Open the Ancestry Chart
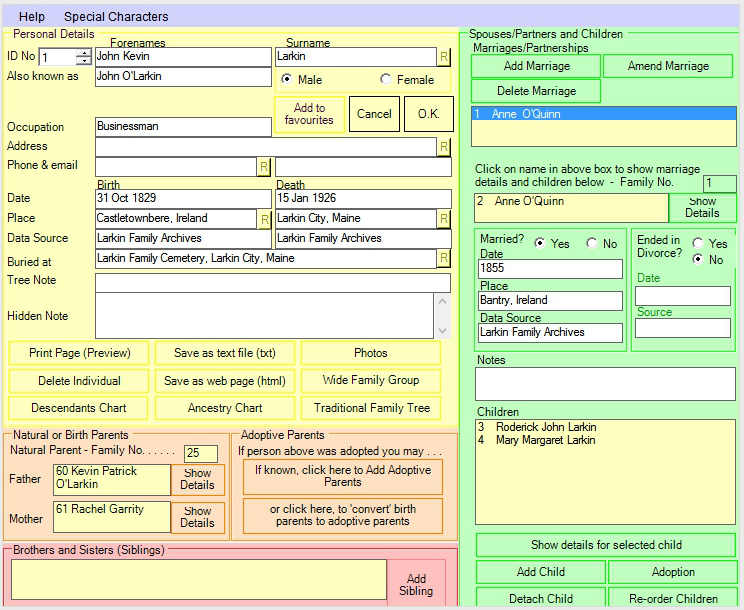744x610 pixels. pos(225,408)
